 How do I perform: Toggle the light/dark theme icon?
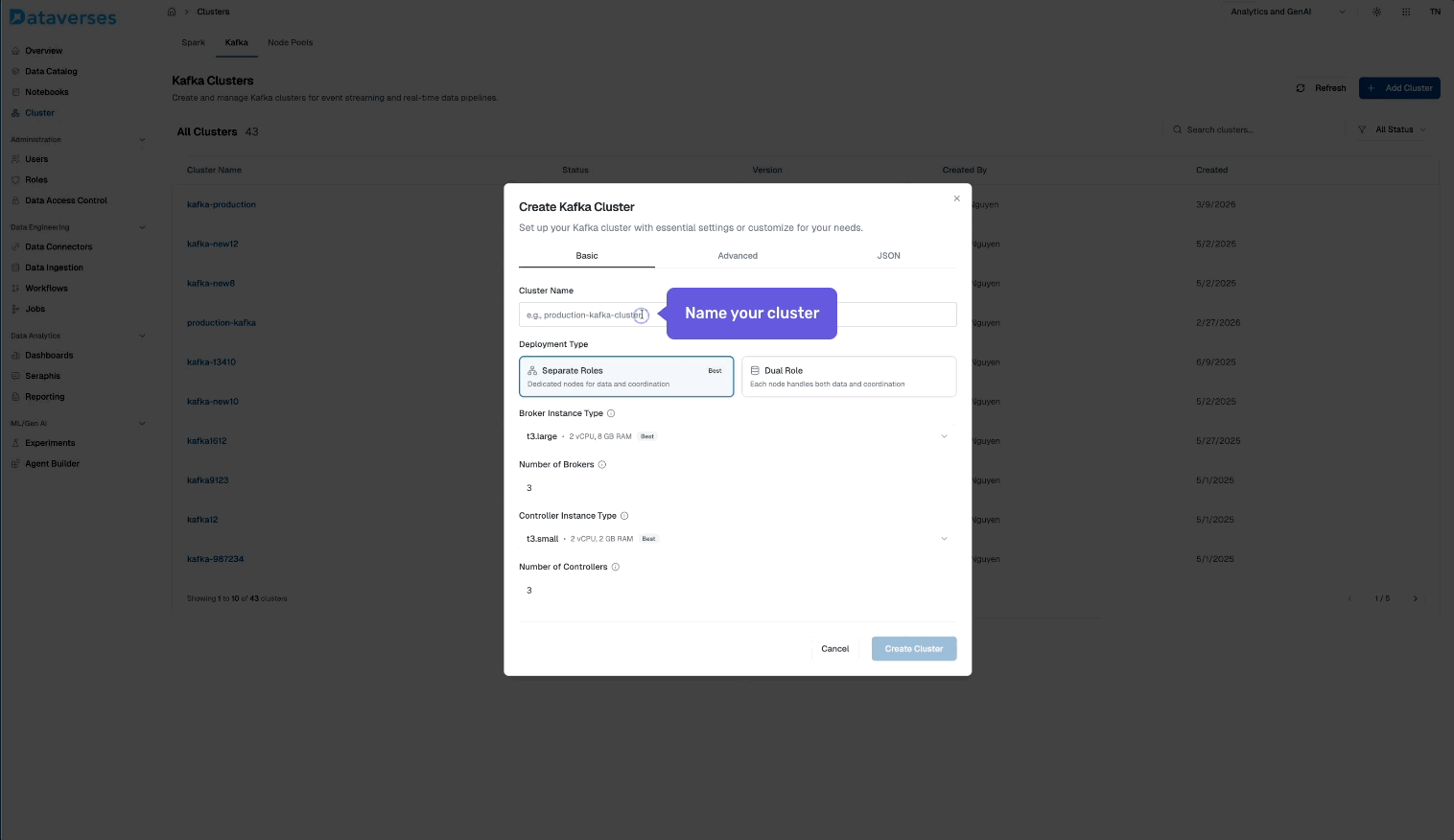[x=1377, y=12]
